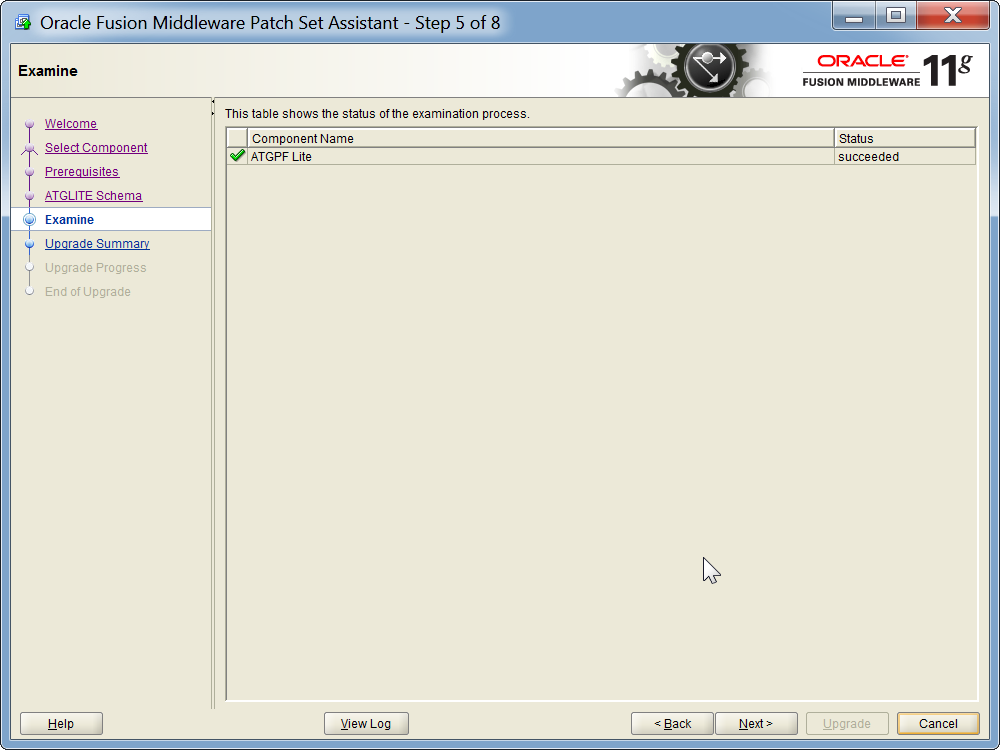Viewport: 1000px width, 750px height.
Task: Click the Status column header
Action: [x=905, y=138]
